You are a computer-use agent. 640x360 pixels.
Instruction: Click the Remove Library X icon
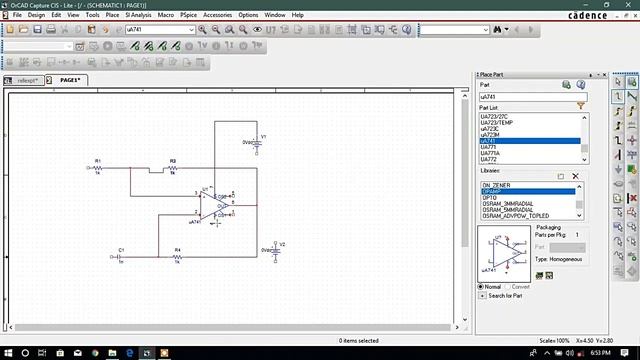point(576,176)
